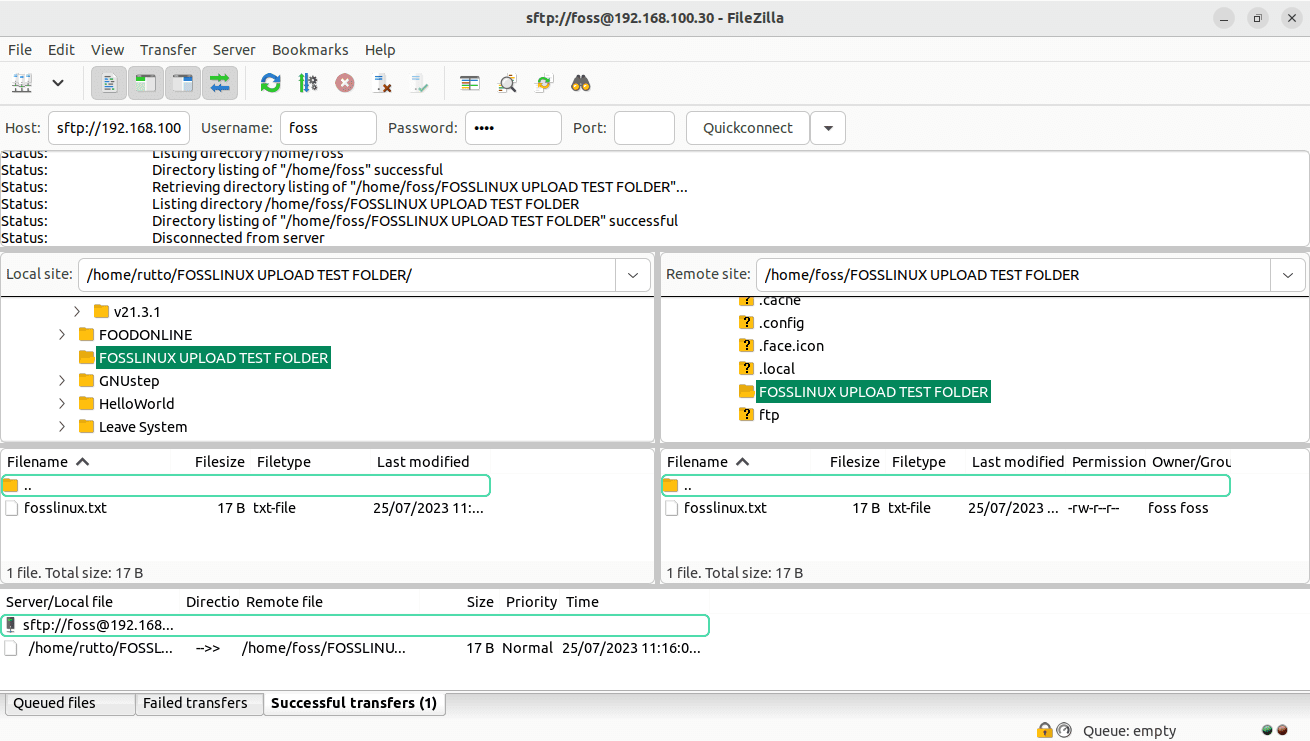Toggle transfer queue display
This screenshot has height=741, width=1310.
[x=220, y=83]
